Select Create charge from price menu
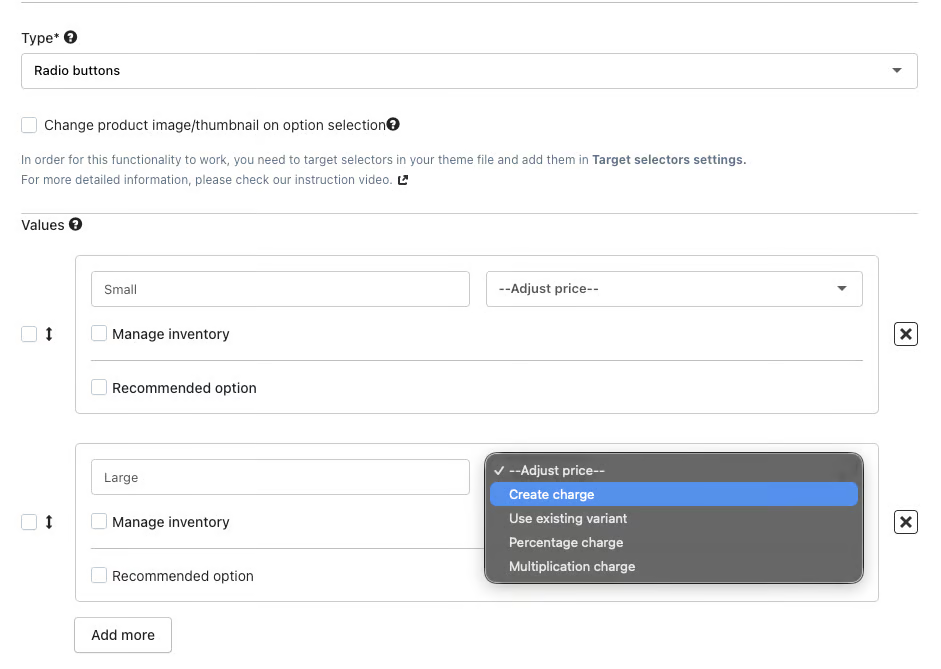The image size is (941, 669). pyautogui.click(x=552, y=494)
